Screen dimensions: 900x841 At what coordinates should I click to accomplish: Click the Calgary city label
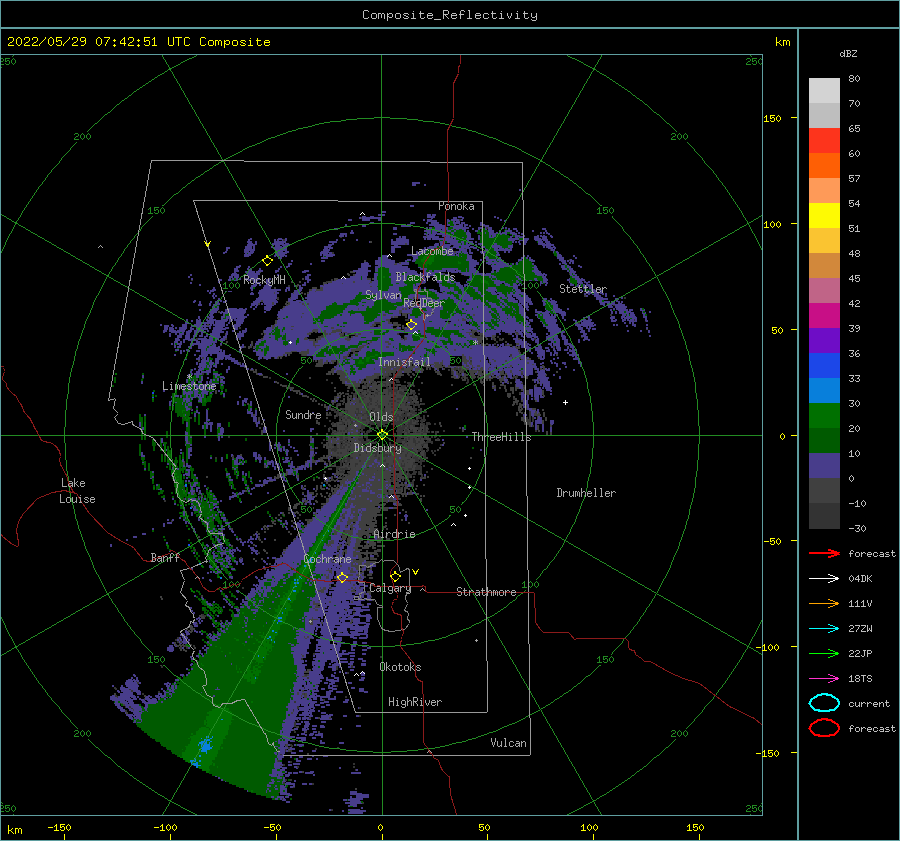point(390,588)
